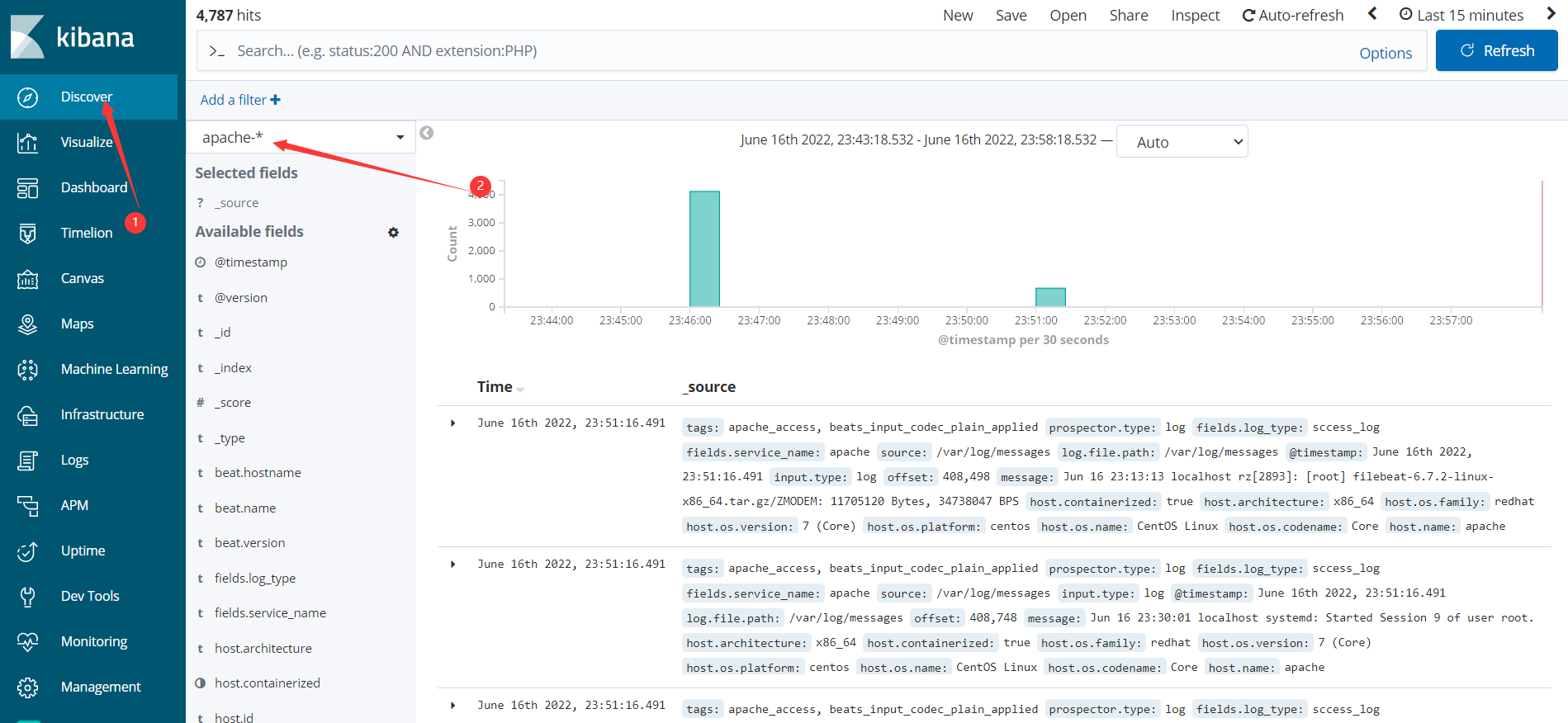The image size is (1568, 723).
Task: Click plus icon to add filter
Action: click(275, 100)
